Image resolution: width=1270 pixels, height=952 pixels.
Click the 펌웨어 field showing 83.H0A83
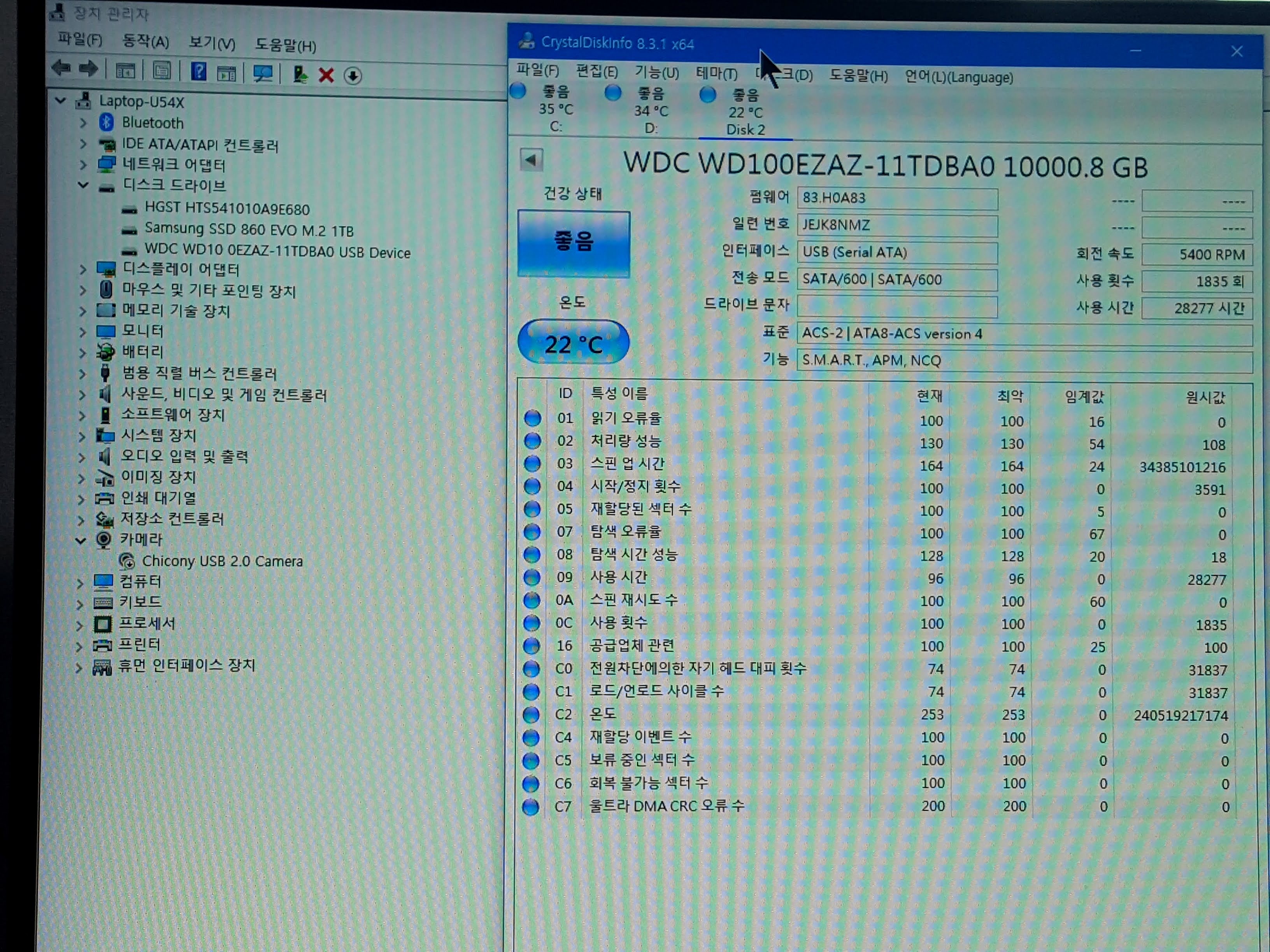pos(897,199)
